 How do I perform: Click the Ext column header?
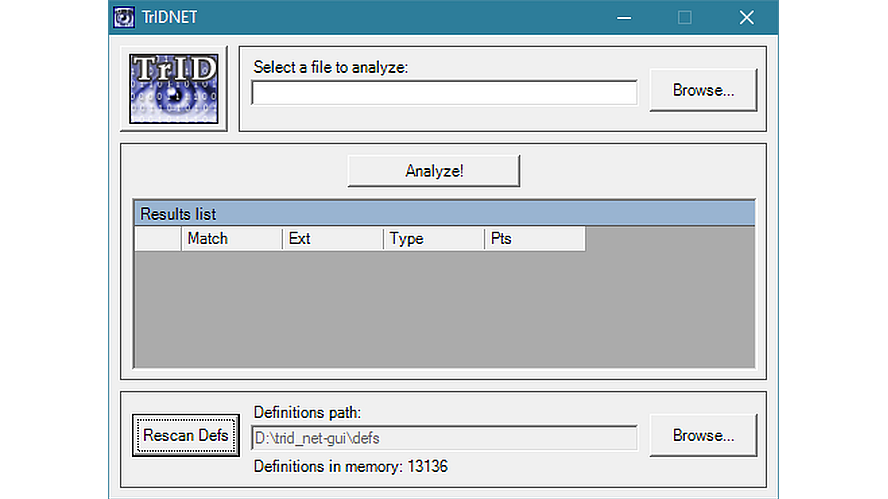click(332, 239)
